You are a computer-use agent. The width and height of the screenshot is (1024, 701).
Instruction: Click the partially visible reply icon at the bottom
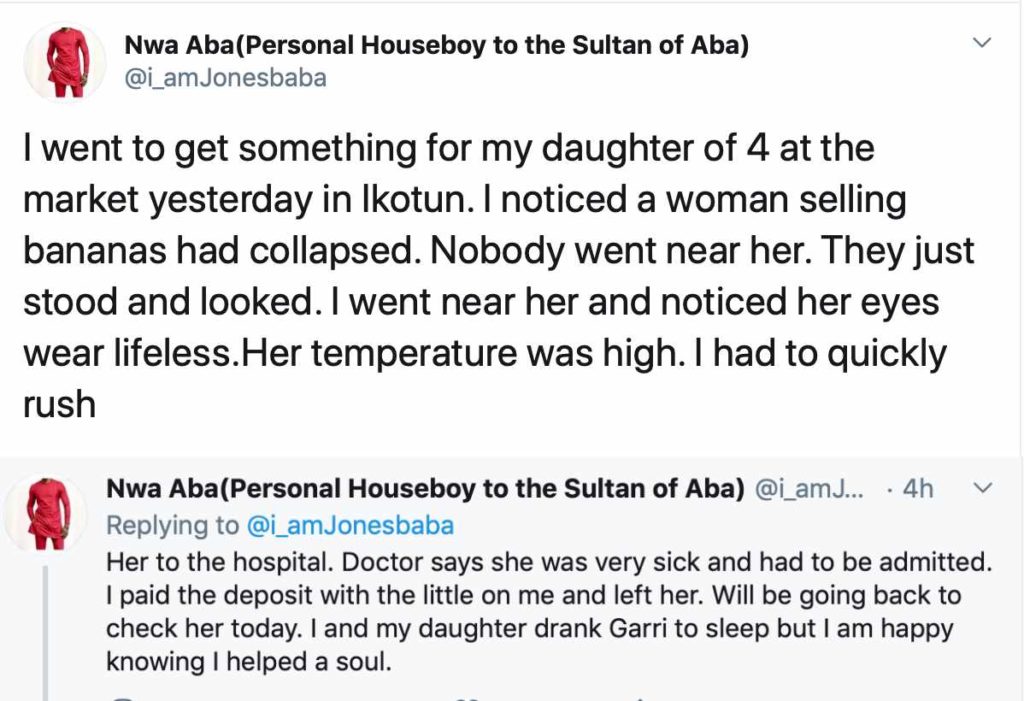coord(129,698)
